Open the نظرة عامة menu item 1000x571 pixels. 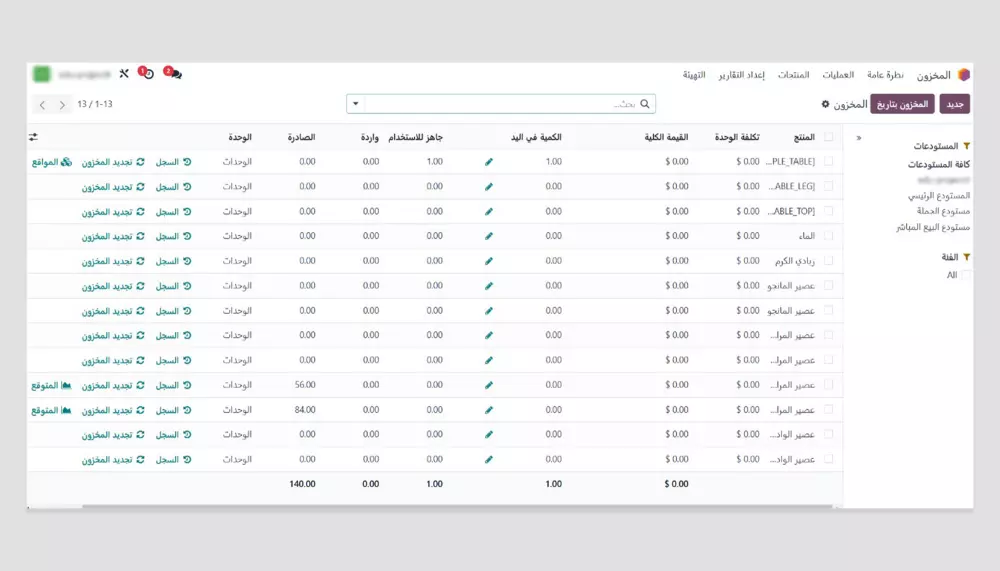(885, 75)
